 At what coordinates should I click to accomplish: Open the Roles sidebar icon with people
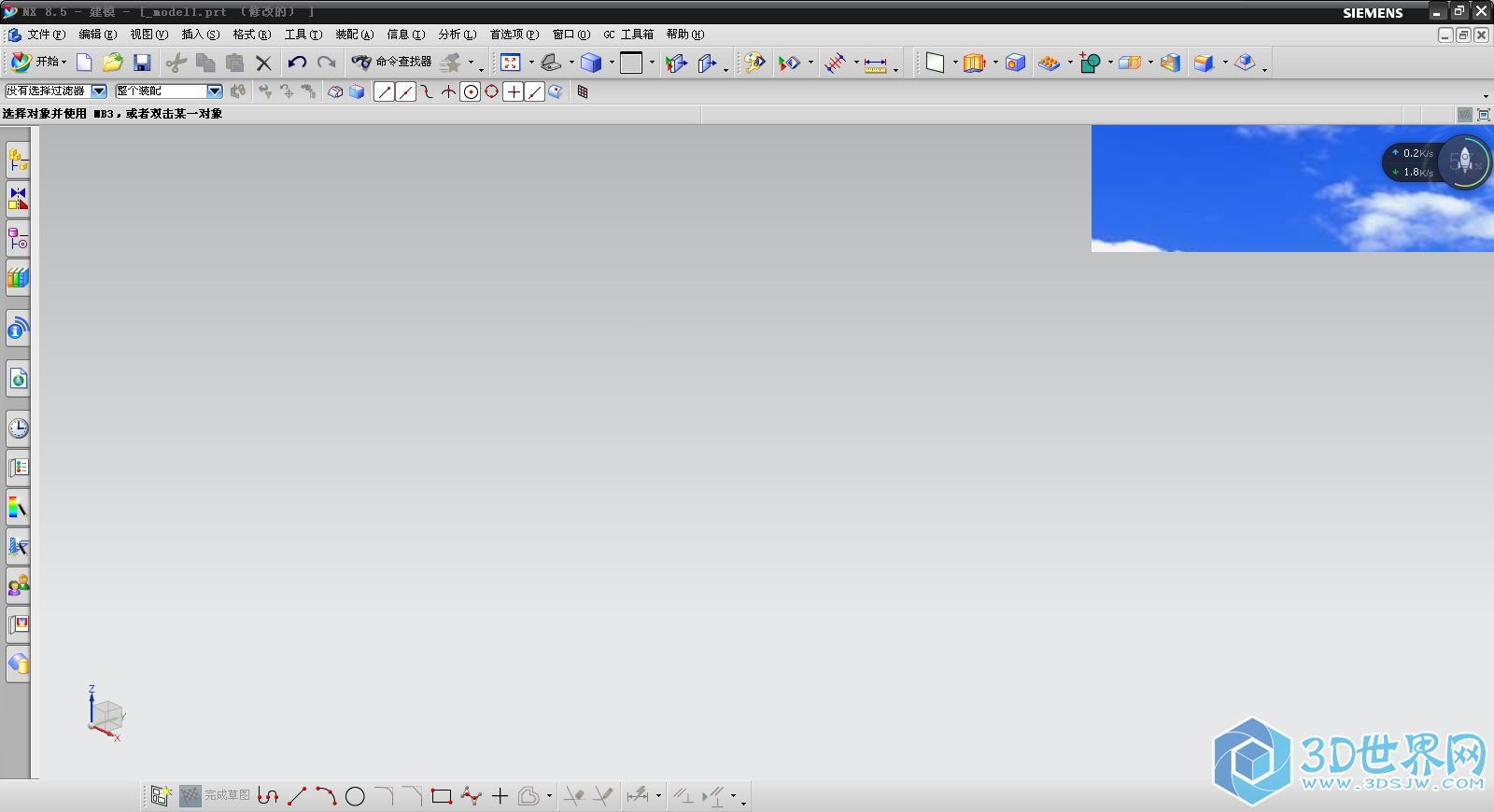pyautogui.click(x=18, y=585)
